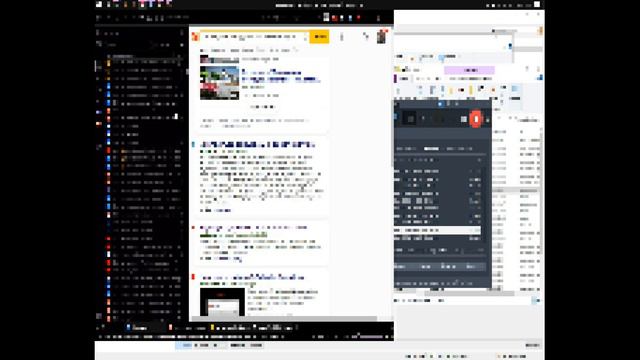
Task: Focus the search input field with yellow border
Action: [254, 37]
